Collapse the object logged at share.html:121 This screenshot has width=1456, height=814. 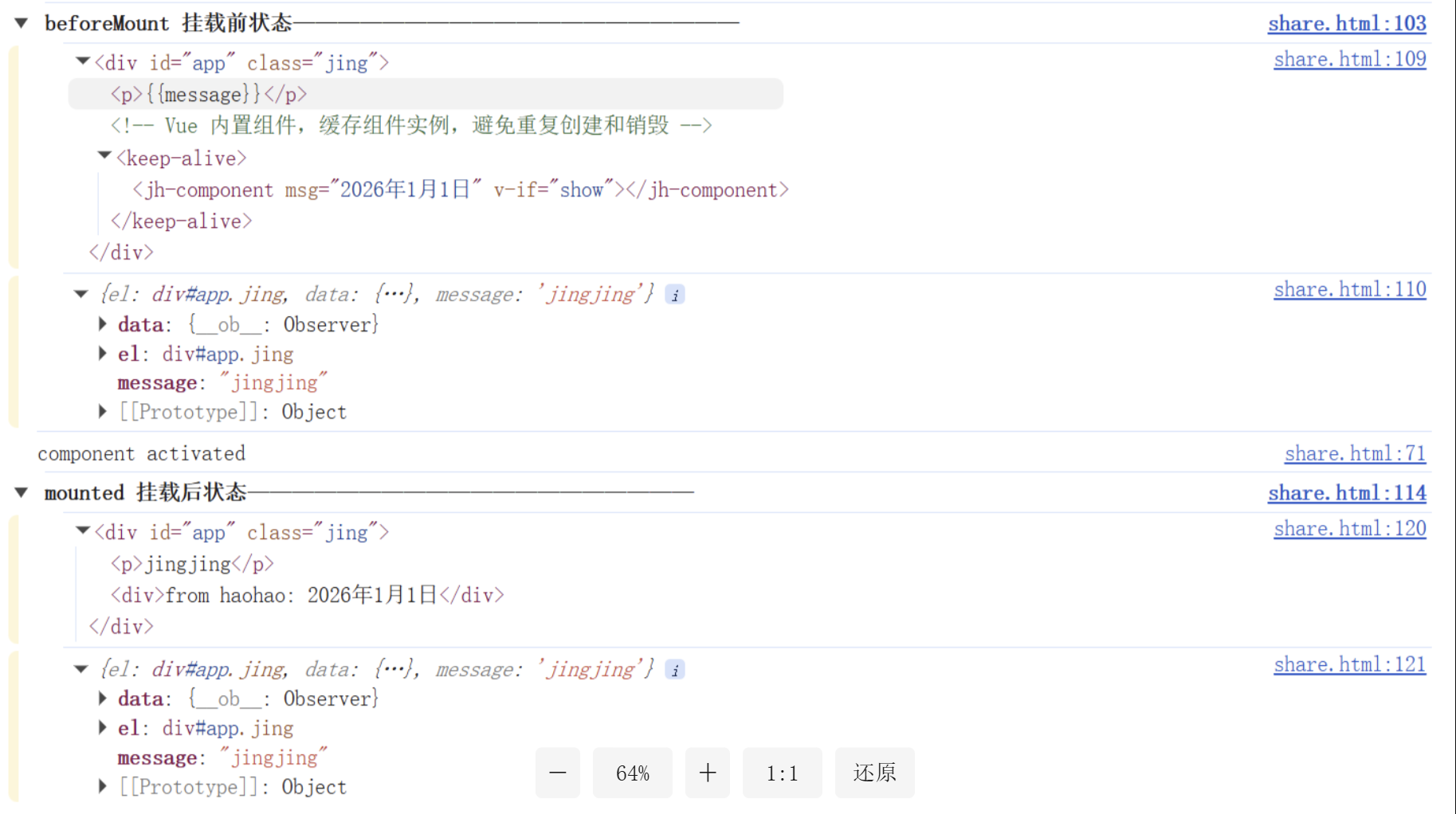(80, 669)
